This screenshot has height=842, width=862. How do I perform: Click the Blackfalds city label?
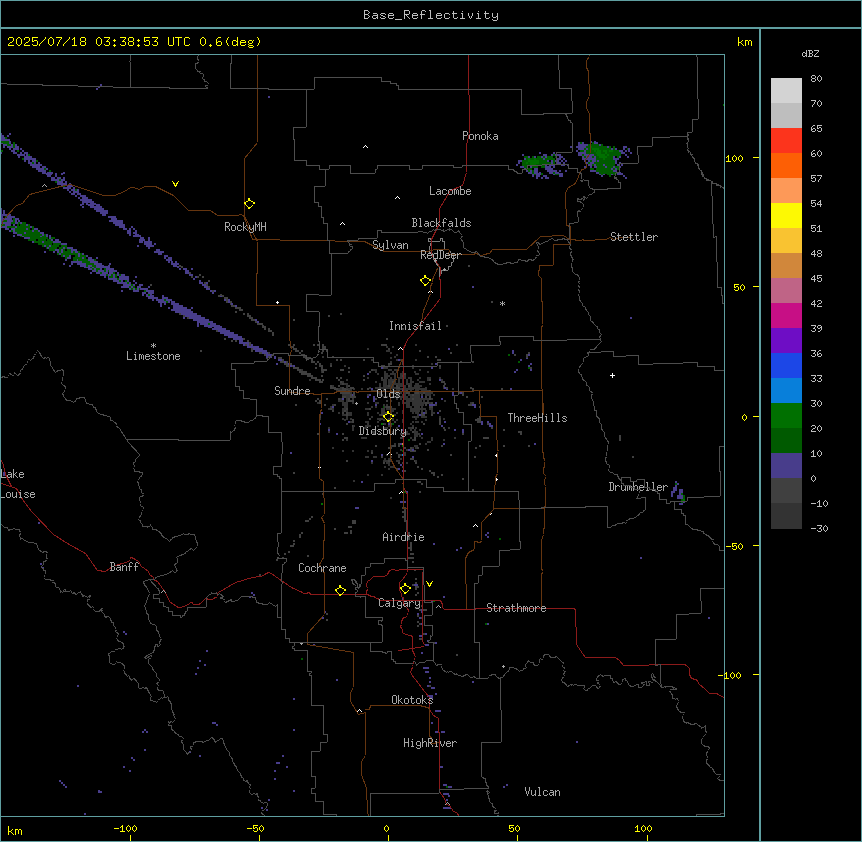(x=441, y=223)
